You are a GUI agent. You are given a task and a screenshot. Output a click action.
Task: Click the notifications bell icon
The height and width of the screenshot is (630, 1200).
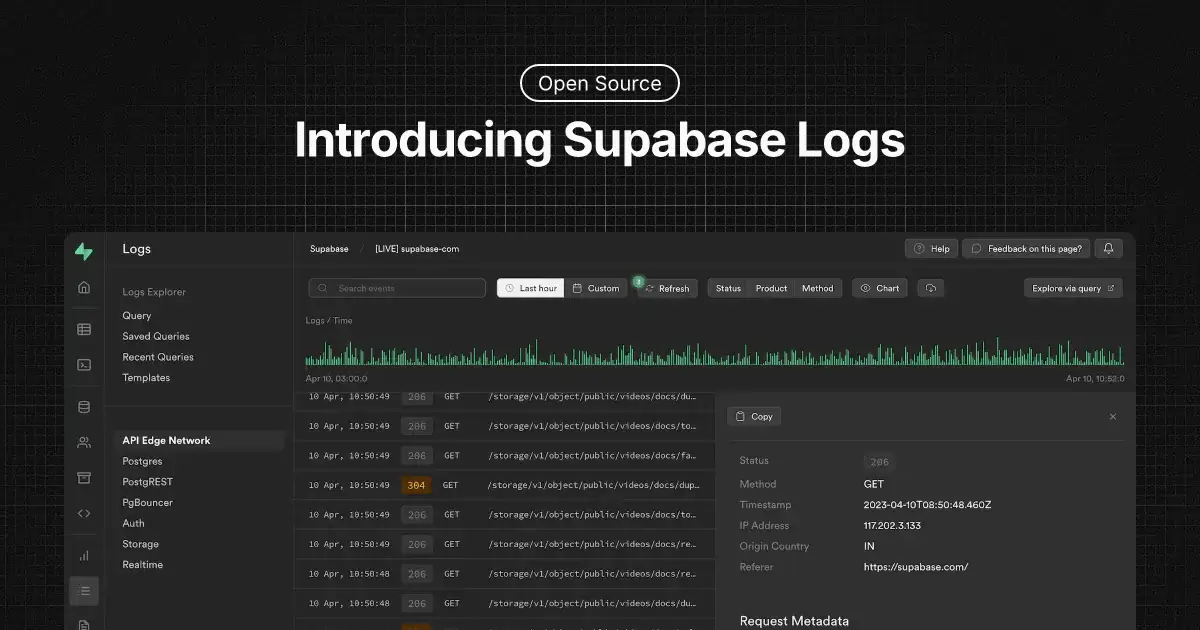(x=1107, y=249)
